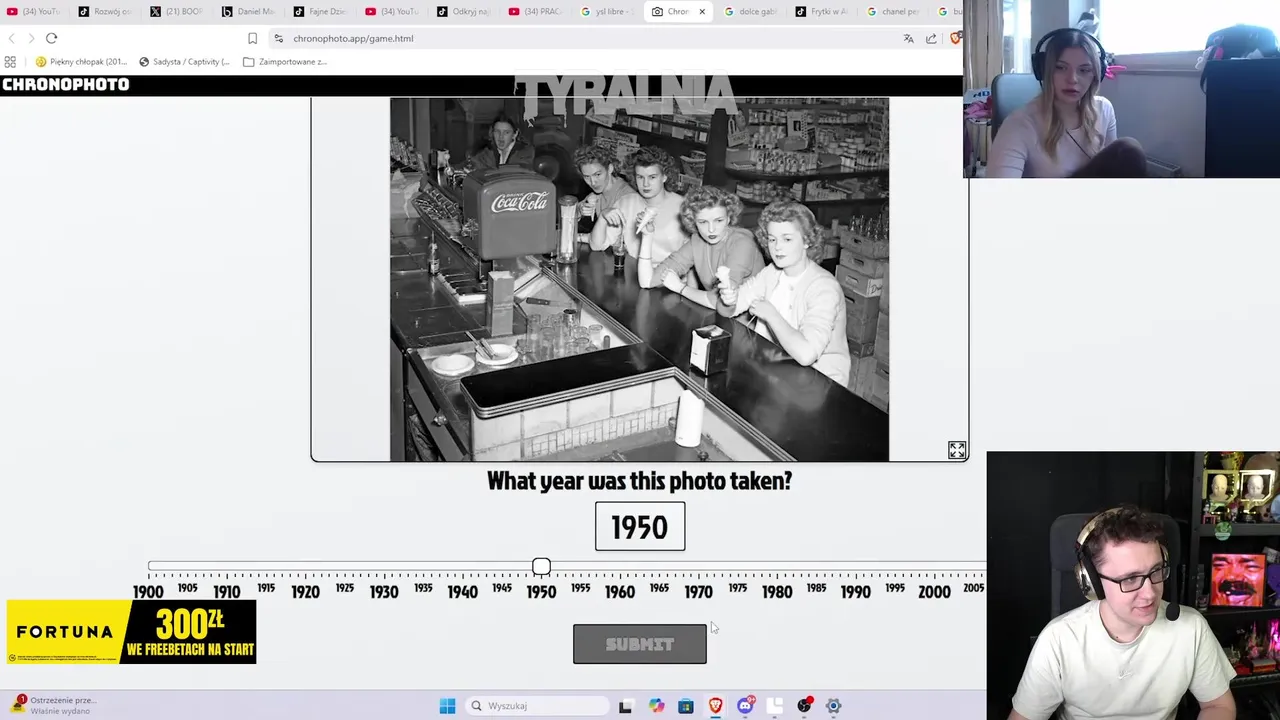Screen dimensions: 1280x720
Task: Open the white app icon beside Discord
Action: point(775,706)
